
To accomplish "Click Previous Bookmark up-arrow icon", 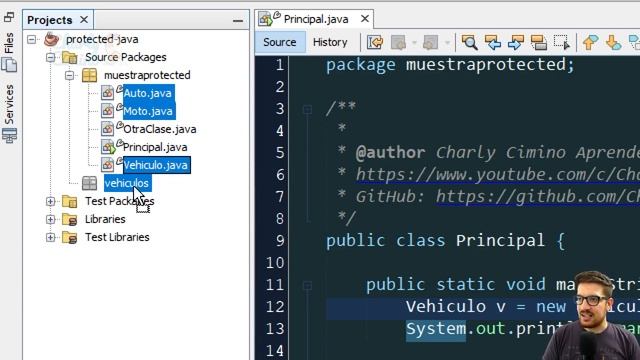I will (x=590, y=42).
